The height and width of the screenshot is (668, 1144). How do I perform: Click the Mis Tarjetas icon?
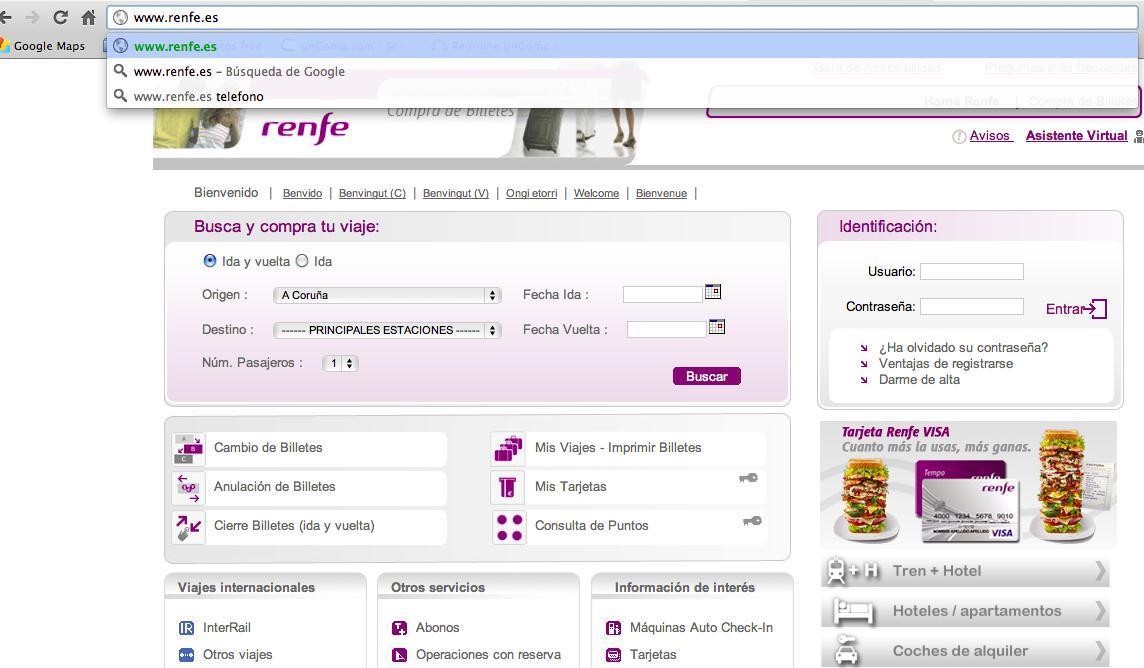pos(508,488)
